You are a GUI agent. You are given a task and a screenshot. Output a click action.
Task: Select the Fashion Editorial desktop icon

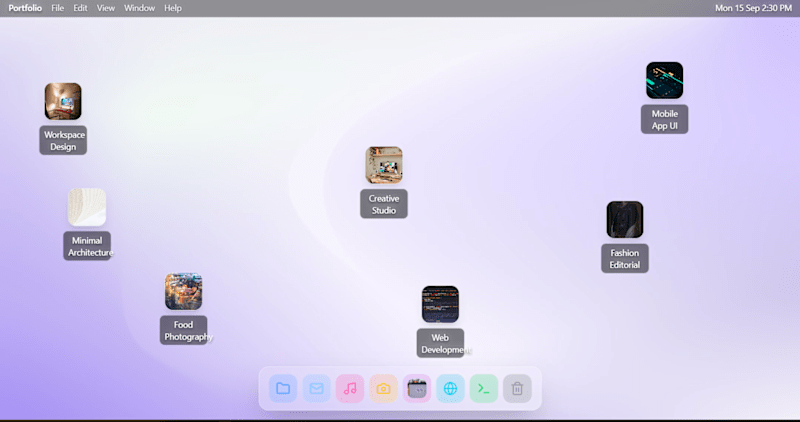coord(625,219)
